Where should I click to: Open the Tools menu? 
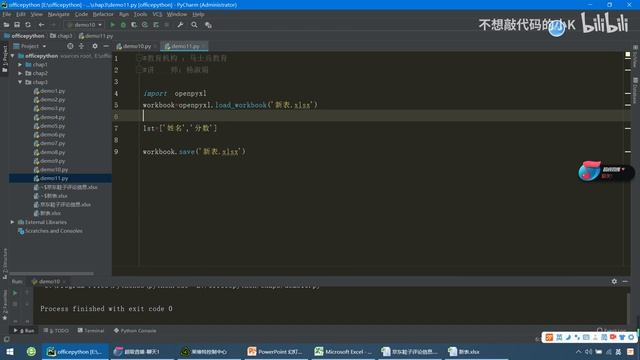140,14
